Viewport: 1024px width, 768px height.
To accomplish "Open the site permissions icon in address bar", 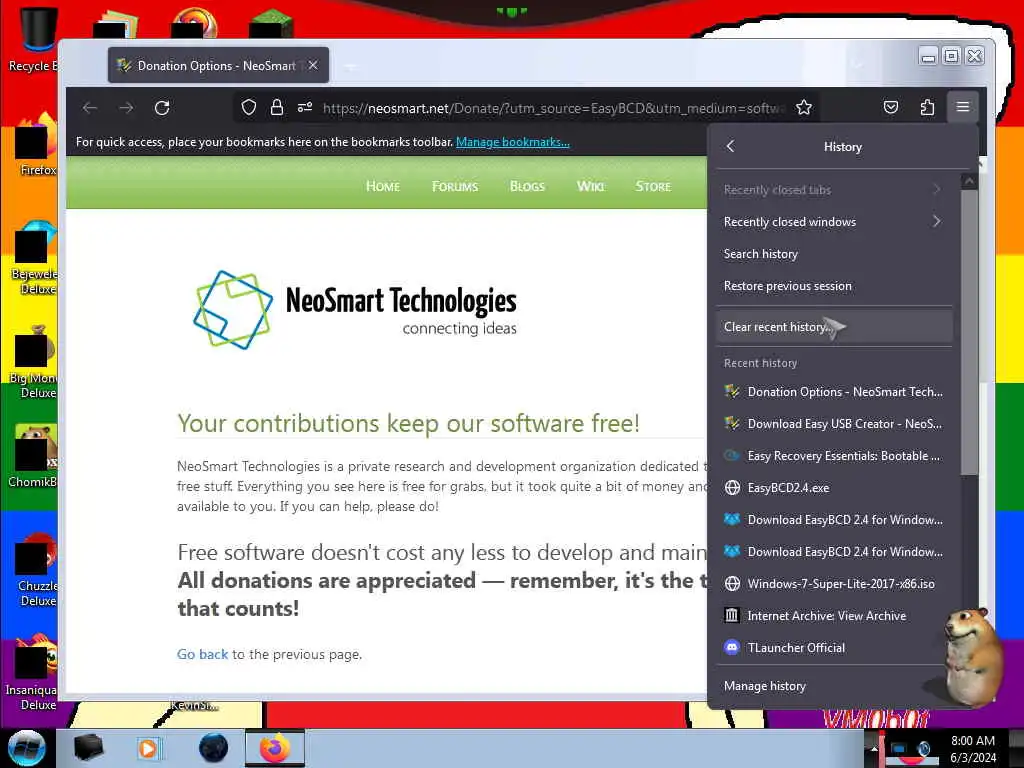I will [305, 108].
